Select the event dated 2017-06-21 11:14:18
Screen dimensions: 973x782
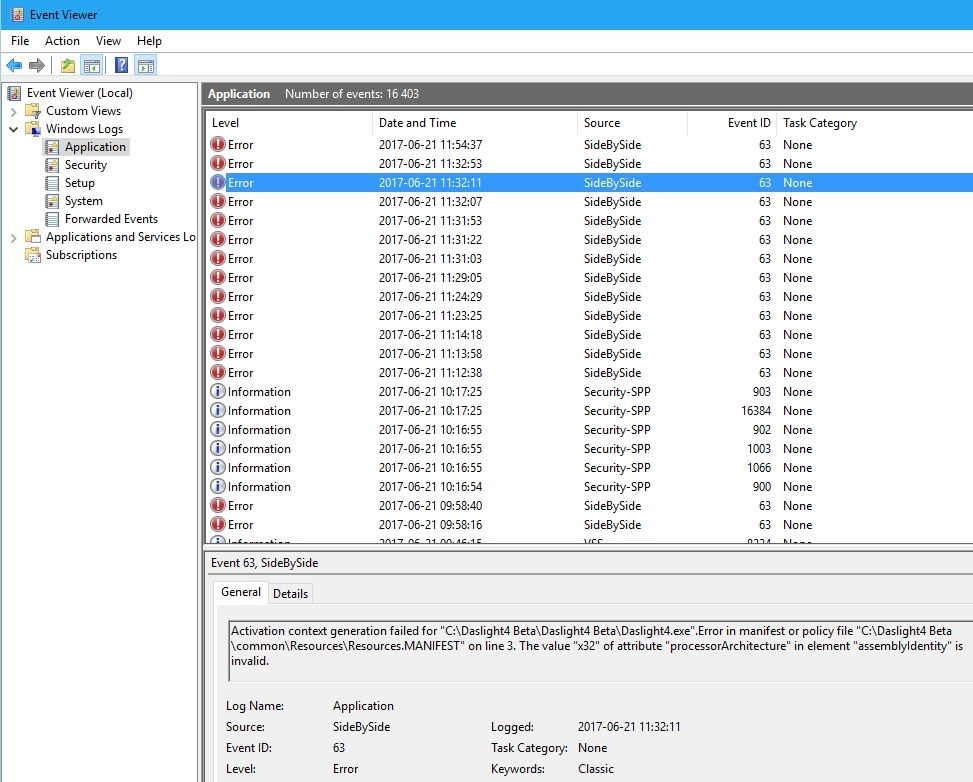pyautogui.click(x=589, y=335)
